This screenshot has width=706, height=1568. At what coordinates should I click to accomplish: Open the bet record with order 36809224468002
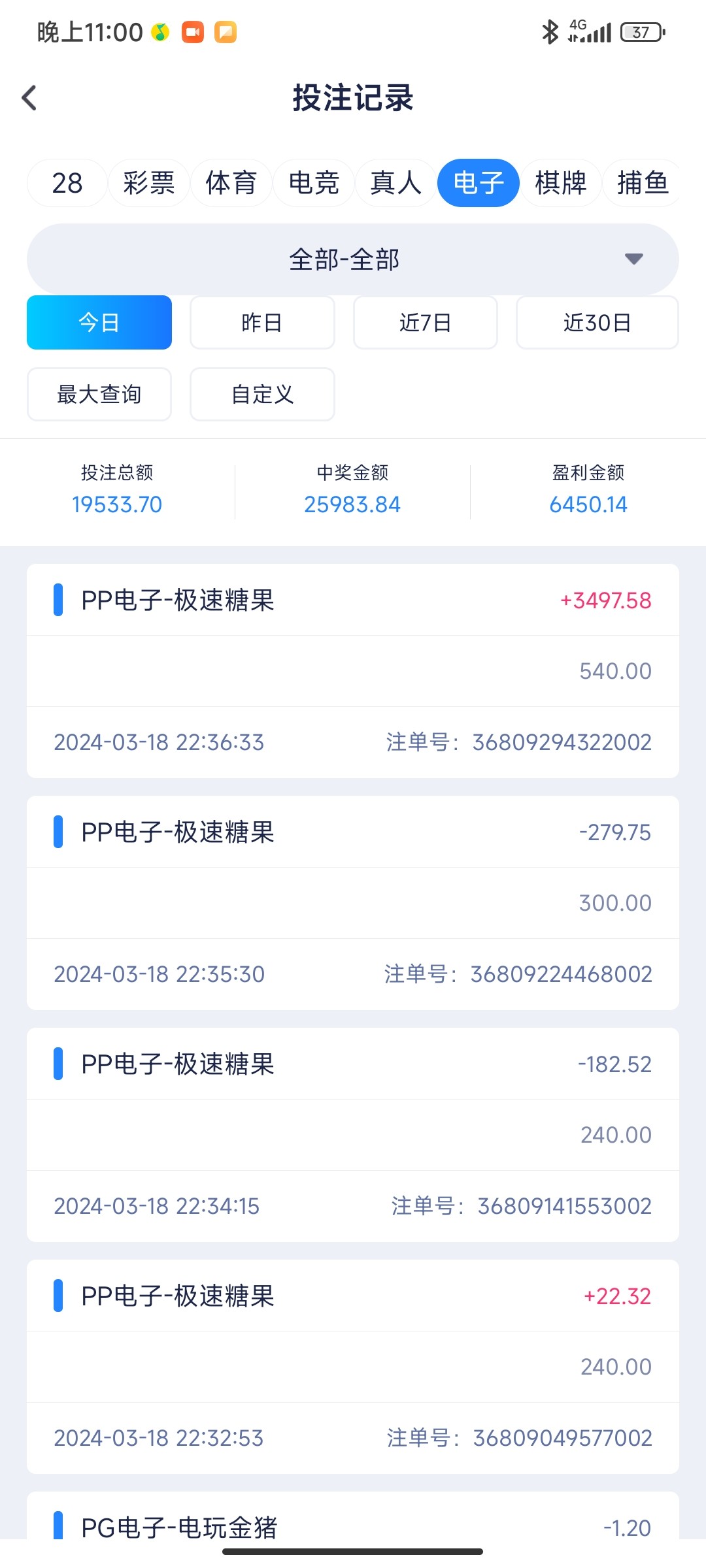(352, 902)
